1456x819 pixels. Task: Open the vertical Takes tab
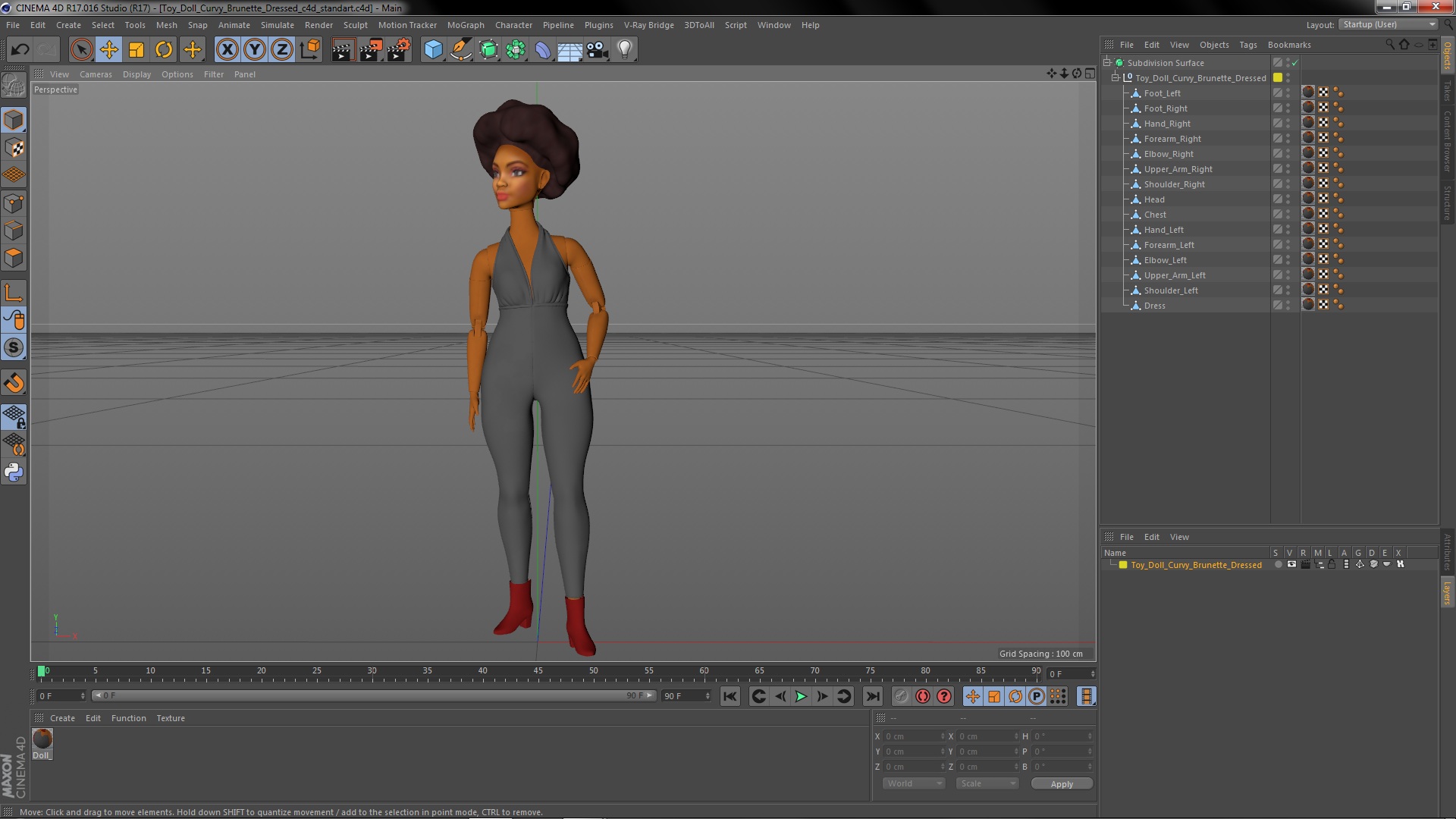1447,91
